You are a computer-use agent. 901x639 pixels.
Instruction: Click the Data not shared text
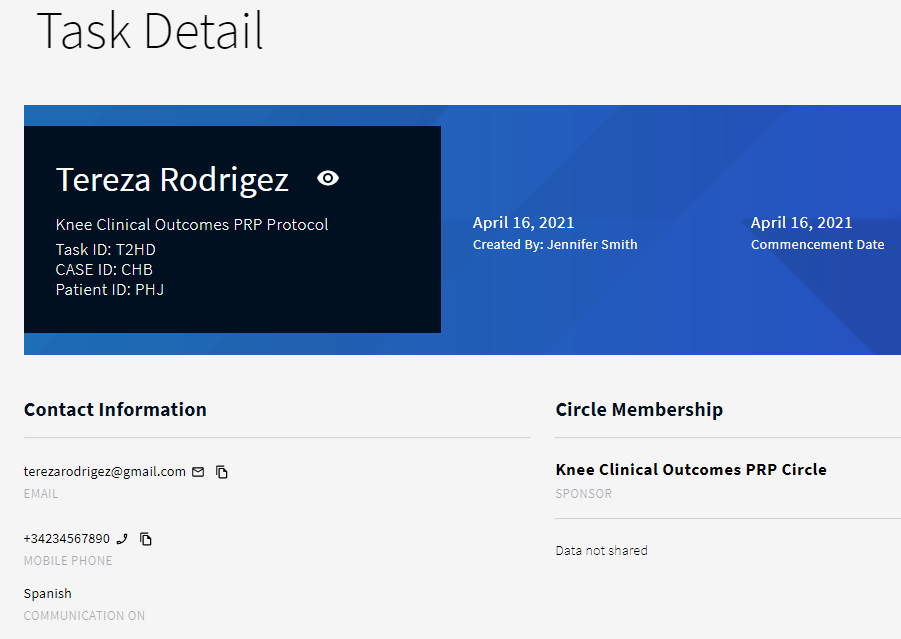click(x=601, y=551)
